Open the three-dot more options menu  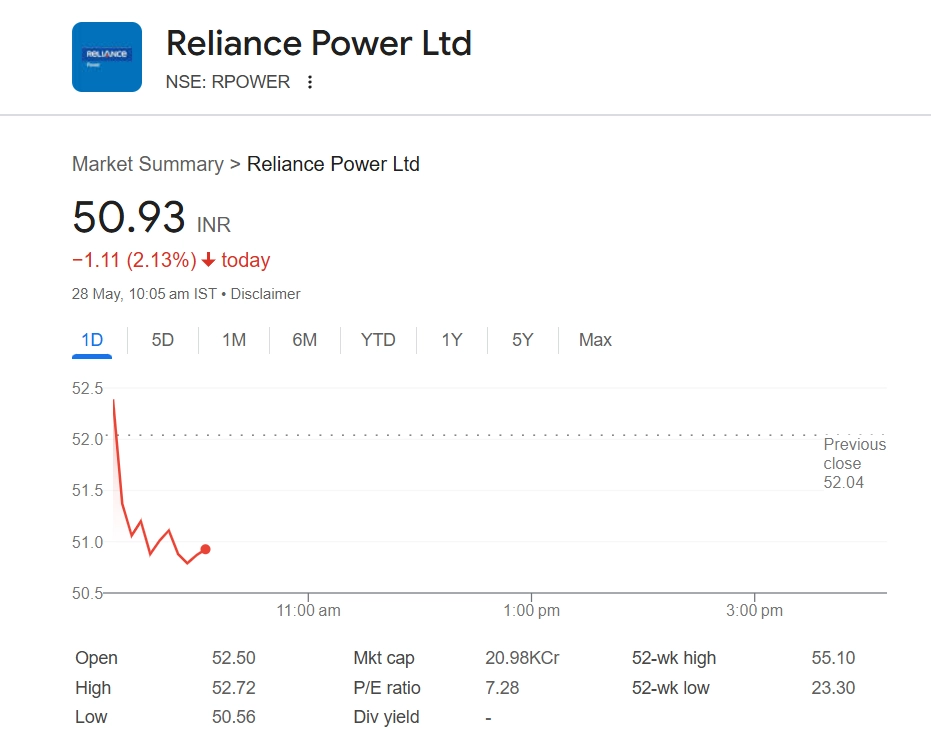click(310, 82)
